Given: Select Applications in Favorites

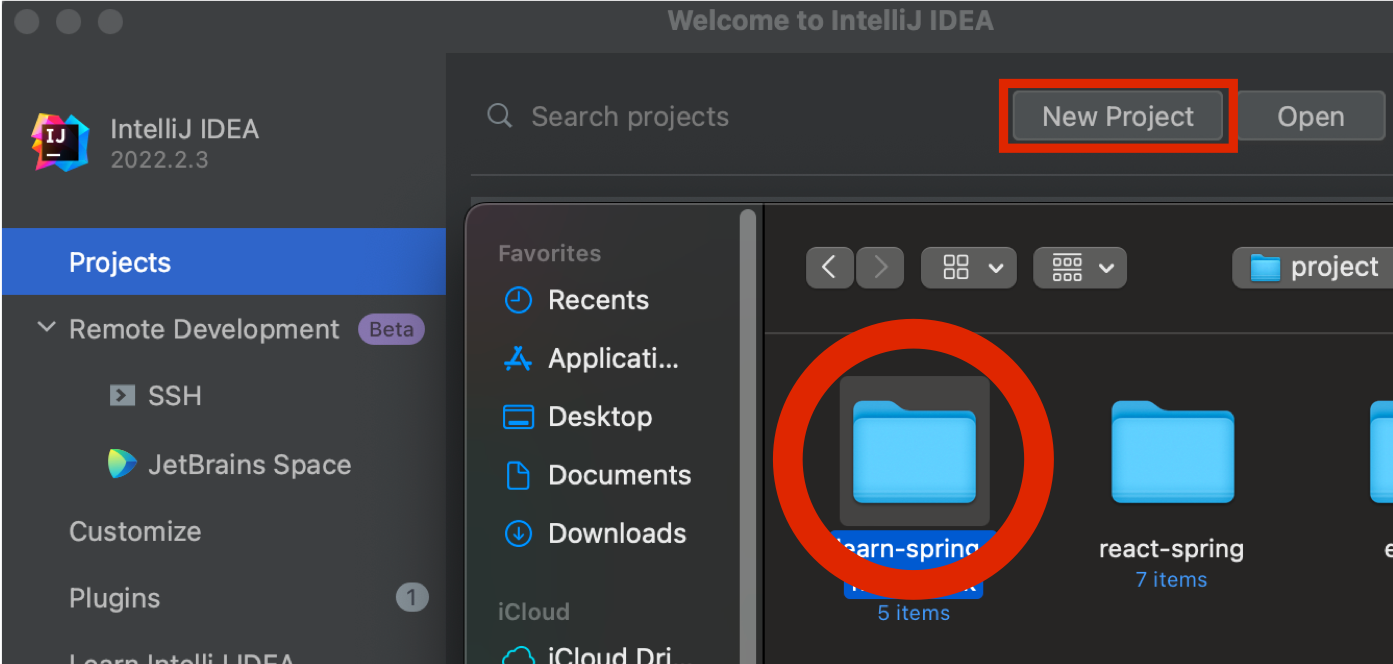Looking at the screenshot, I should [613, 358].
